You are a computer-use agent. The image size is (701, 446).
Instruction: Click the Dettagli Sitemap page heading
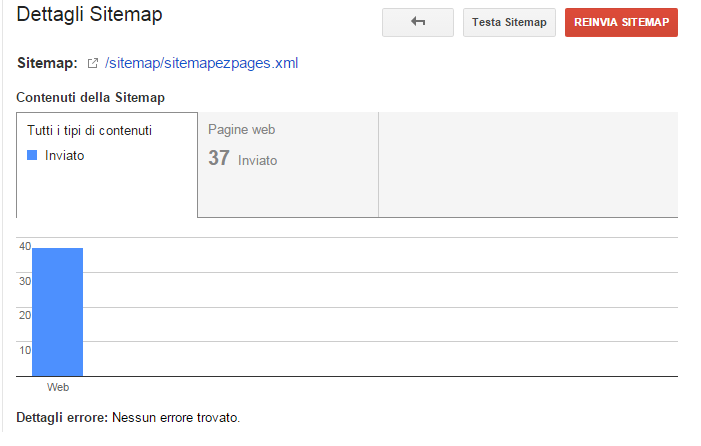click(89, 14)
